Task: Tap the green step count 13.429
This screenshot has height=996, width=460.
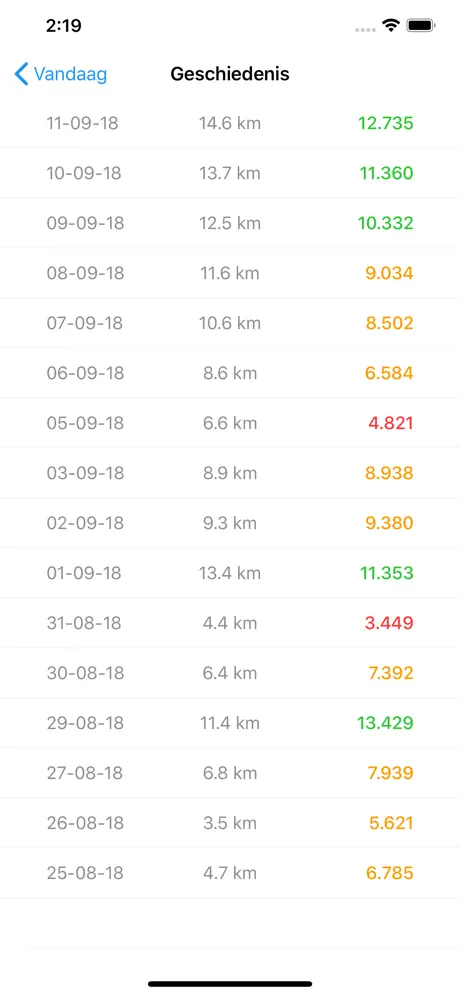Action: pyautogui.click(x=386, y=723)
